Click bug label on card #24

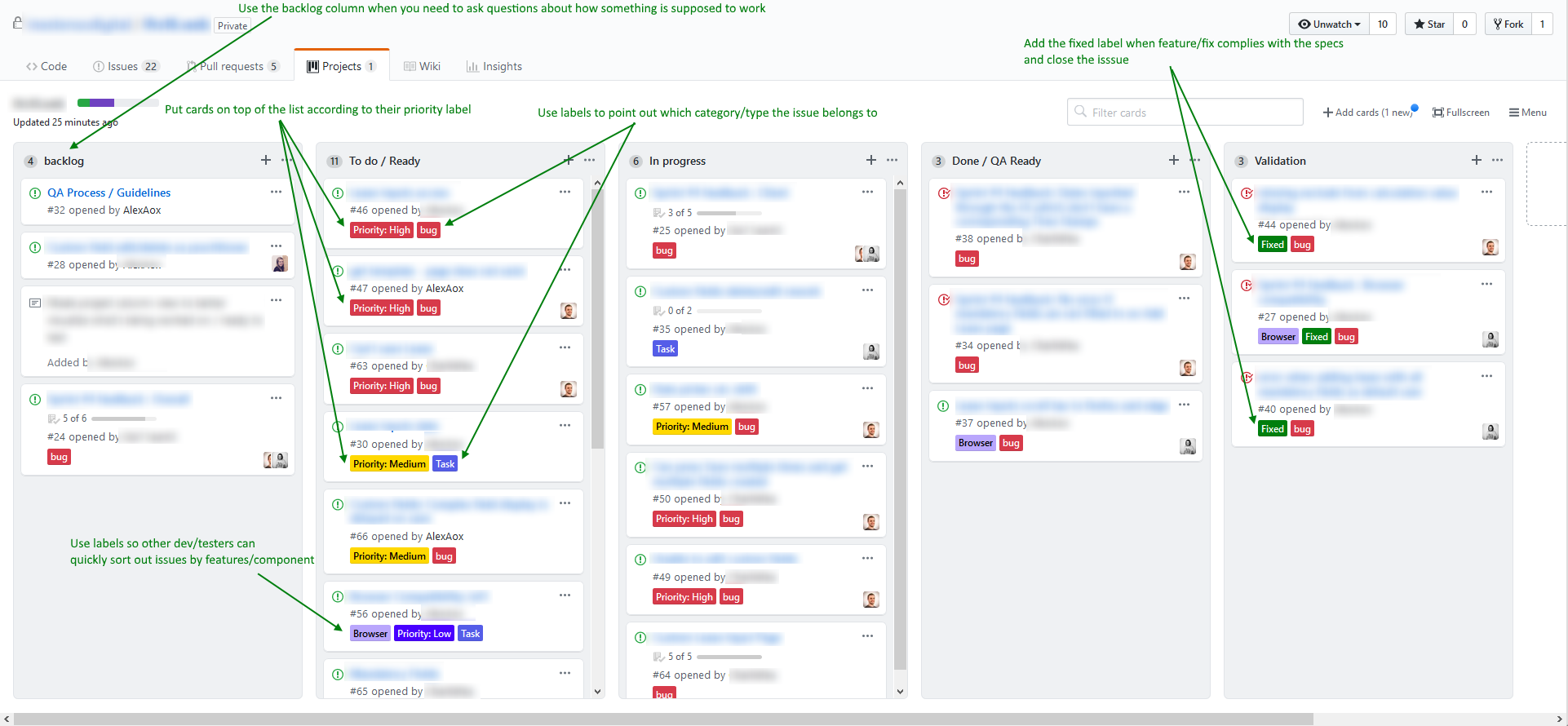(x=60, y=457)
